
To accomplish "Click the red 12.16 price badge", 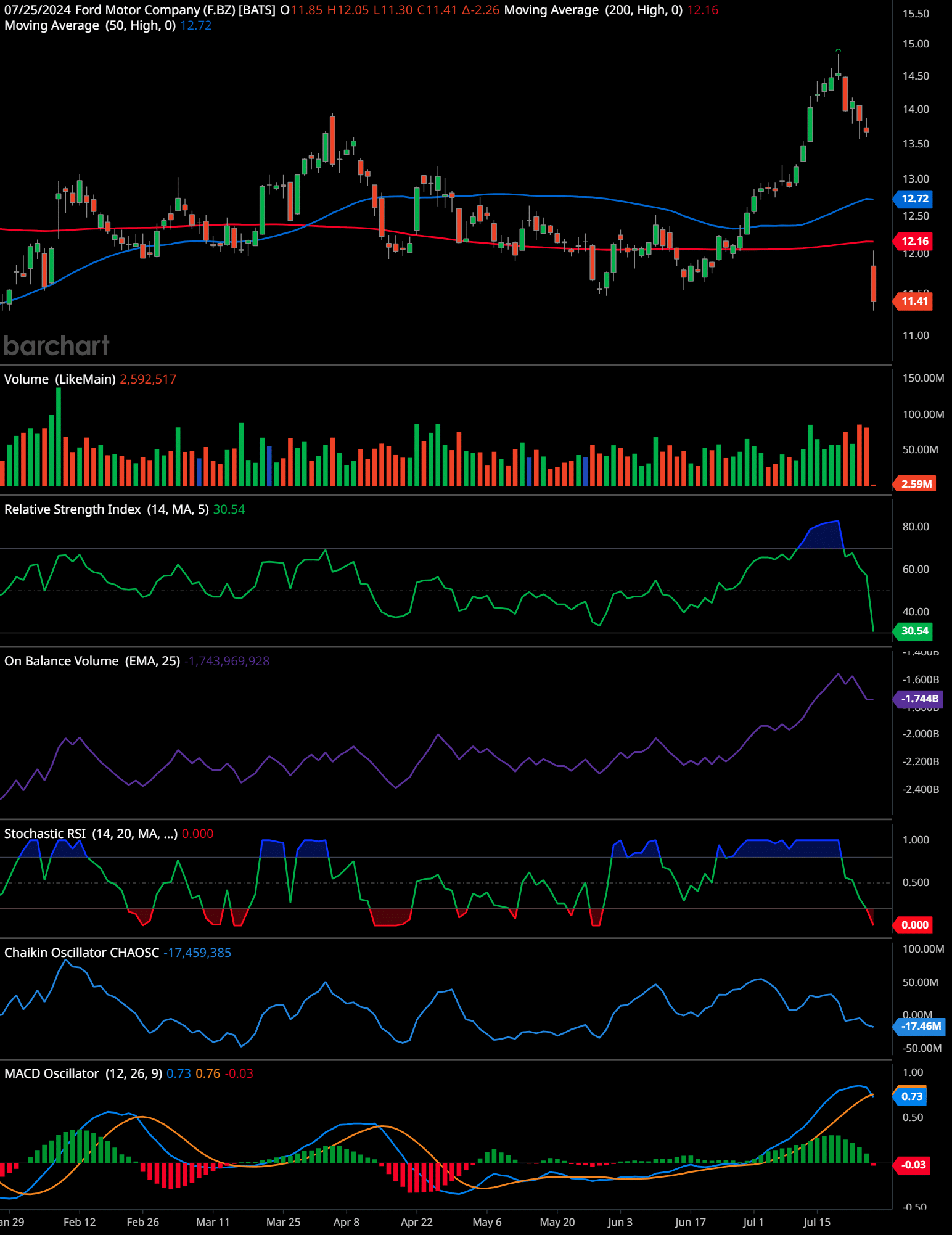I will [x=913, y=241].
